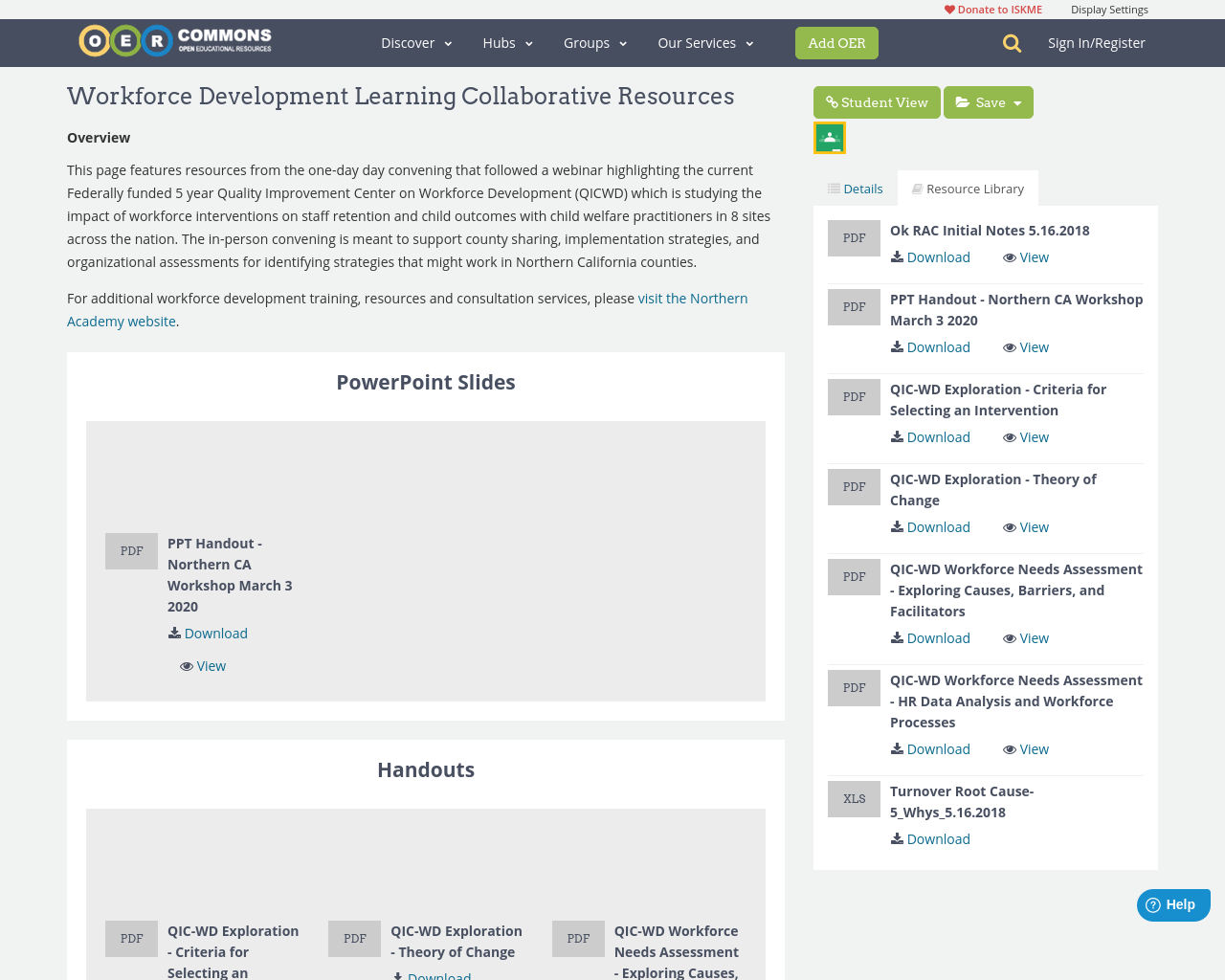Click the Add OER button
1225x980 pixels.
coord(836,42)
